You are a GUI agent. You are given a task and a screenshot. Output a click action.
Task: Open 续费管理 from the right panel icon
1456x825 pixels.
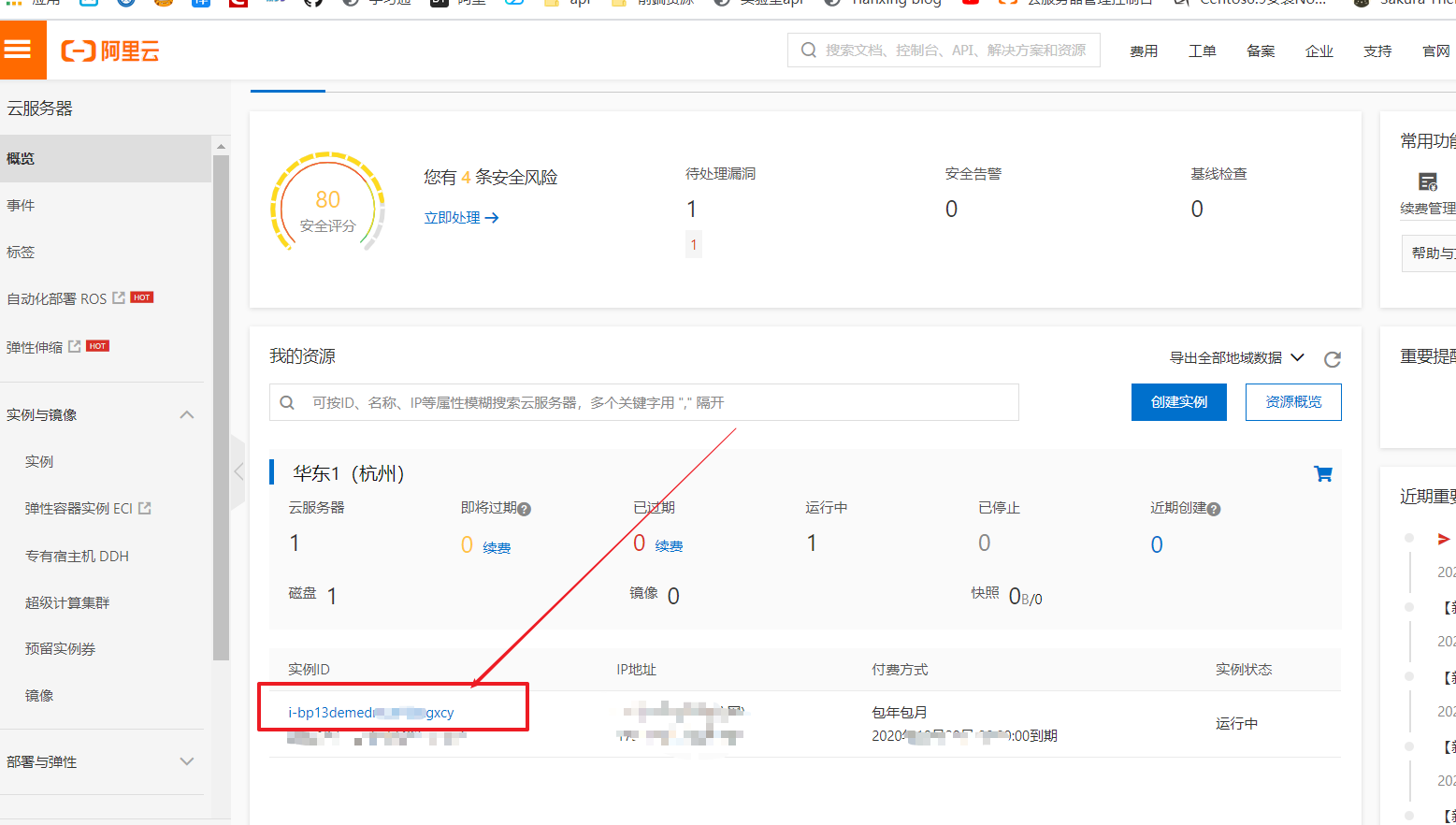click(x=1427, y=183)
